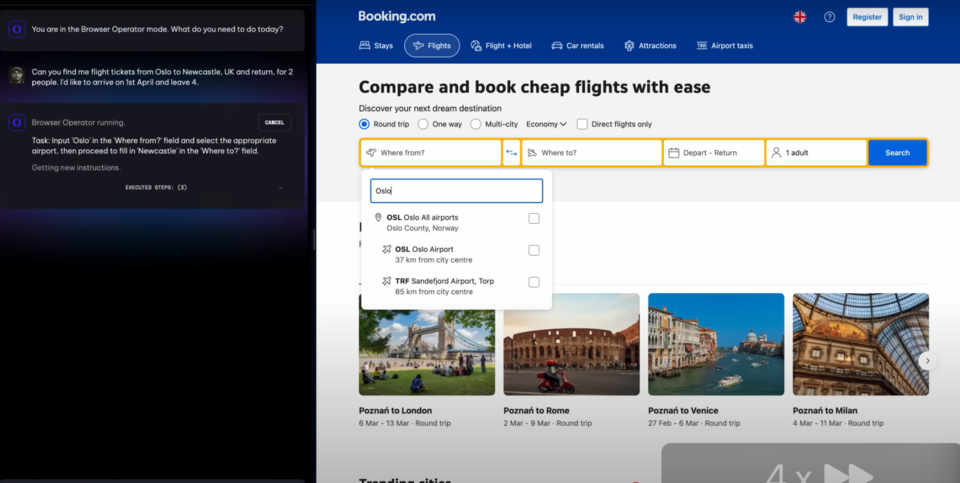
Task: Click the Booking.com logo
Action: click(x=396, y=16)
